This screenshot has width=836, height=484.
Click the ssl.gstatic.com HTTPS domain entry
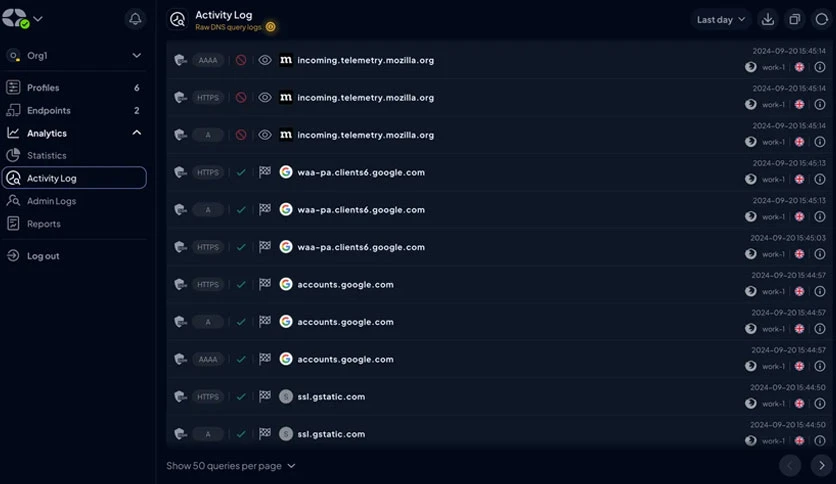pyautogui.click(x=331, y=397)
